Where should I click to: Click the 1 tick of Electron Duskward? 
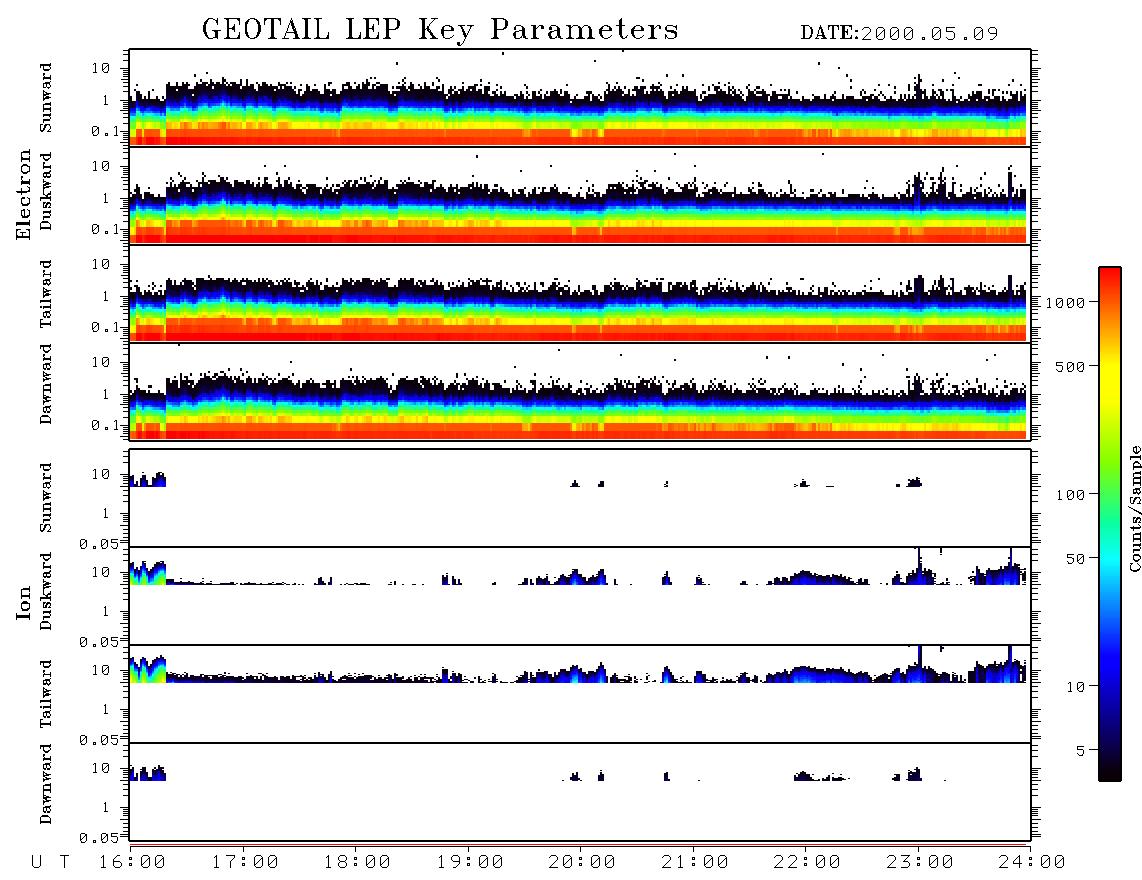point(106,198)
